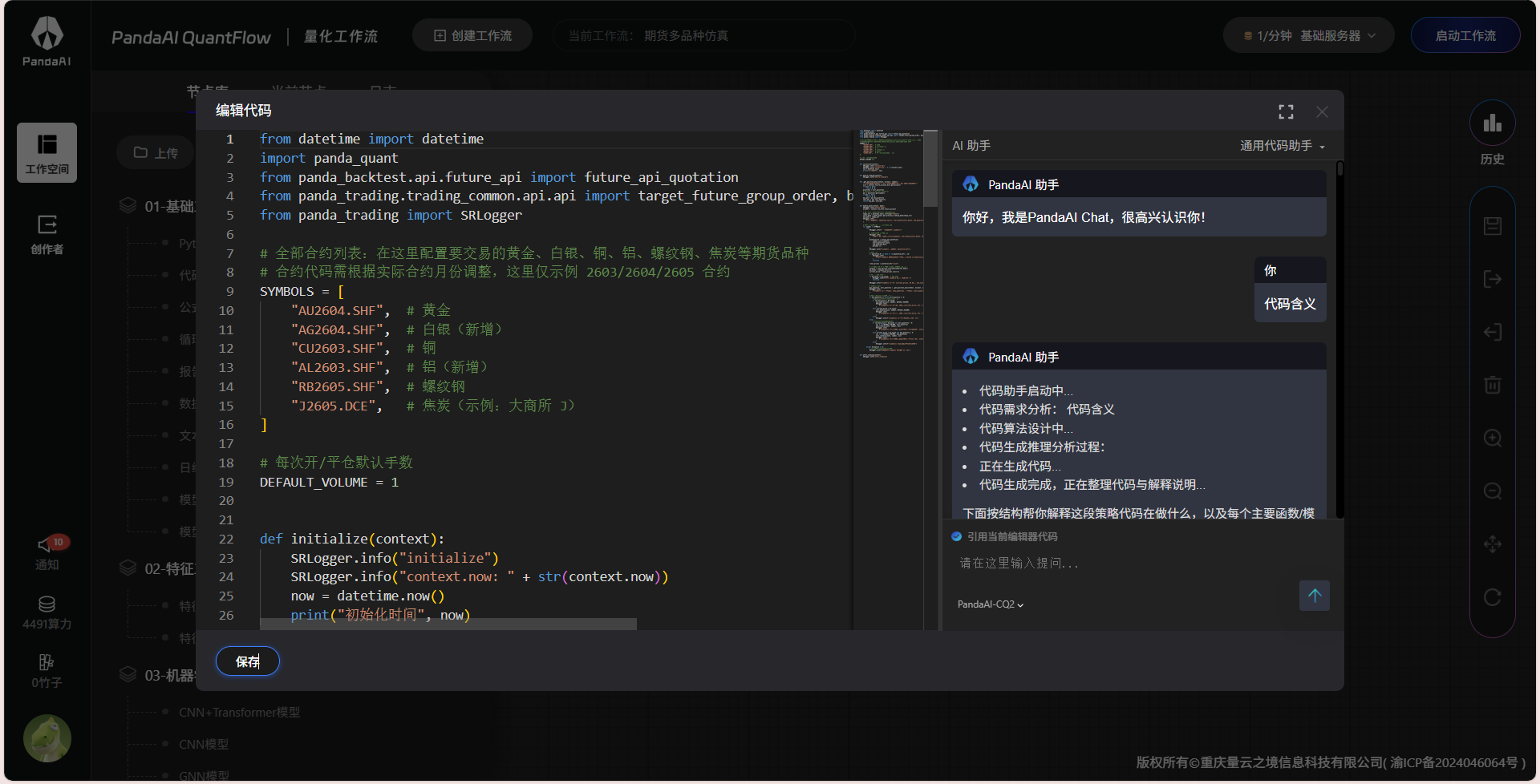
Task: Click the PandaAI avatar on the greeting message
Action: point(971,184)
